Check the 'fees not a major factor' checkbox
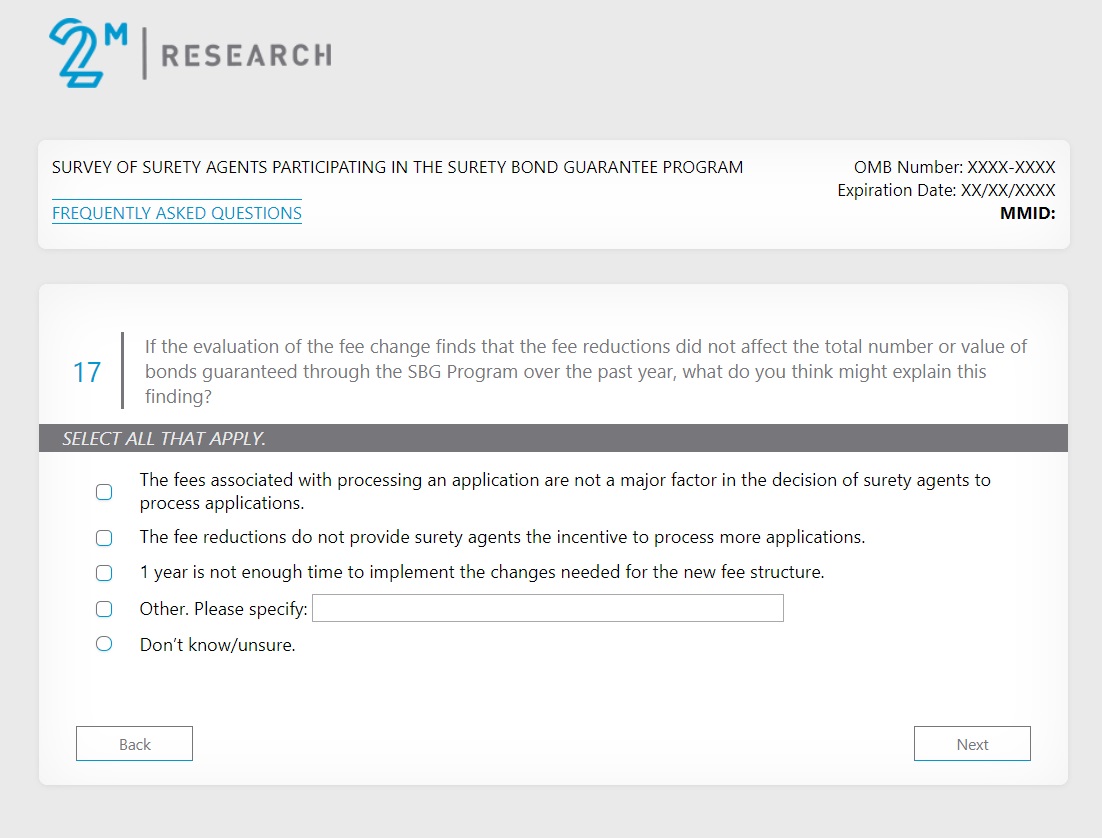 pyautogui.click(x=104, y=492)
